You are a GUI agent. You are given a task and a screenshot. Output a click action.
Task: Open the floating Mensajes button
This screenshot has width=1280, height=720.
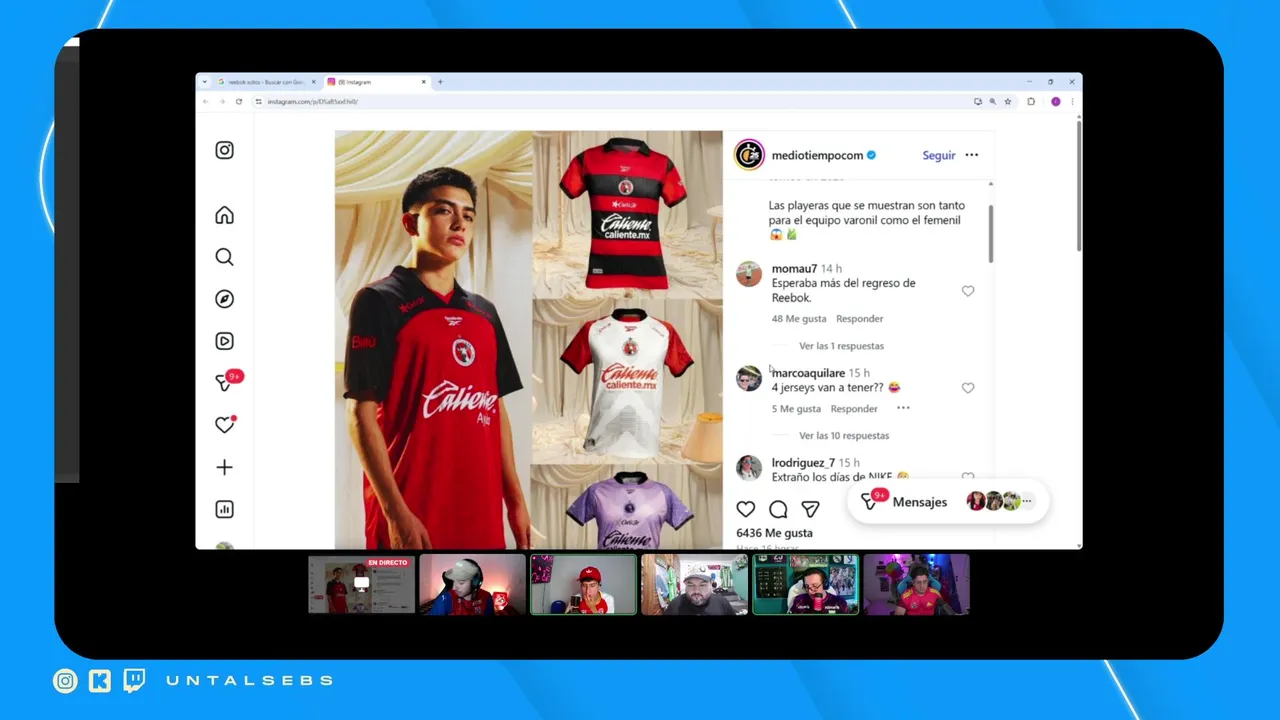(948, 502)
